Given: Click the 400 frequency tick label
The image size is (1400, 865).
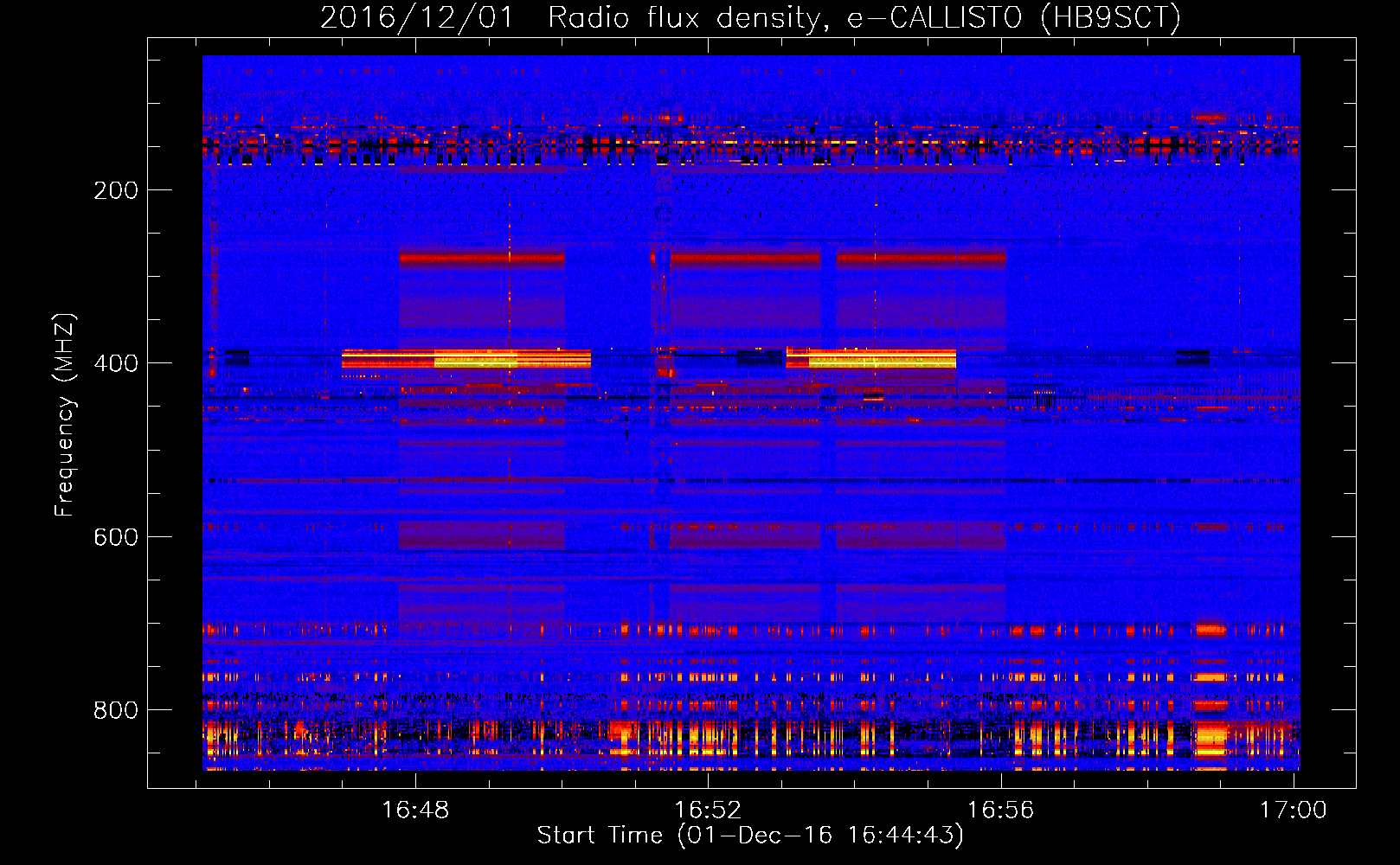Looking at the screenshot, I should pyautogui.click(x=116, y=363).
